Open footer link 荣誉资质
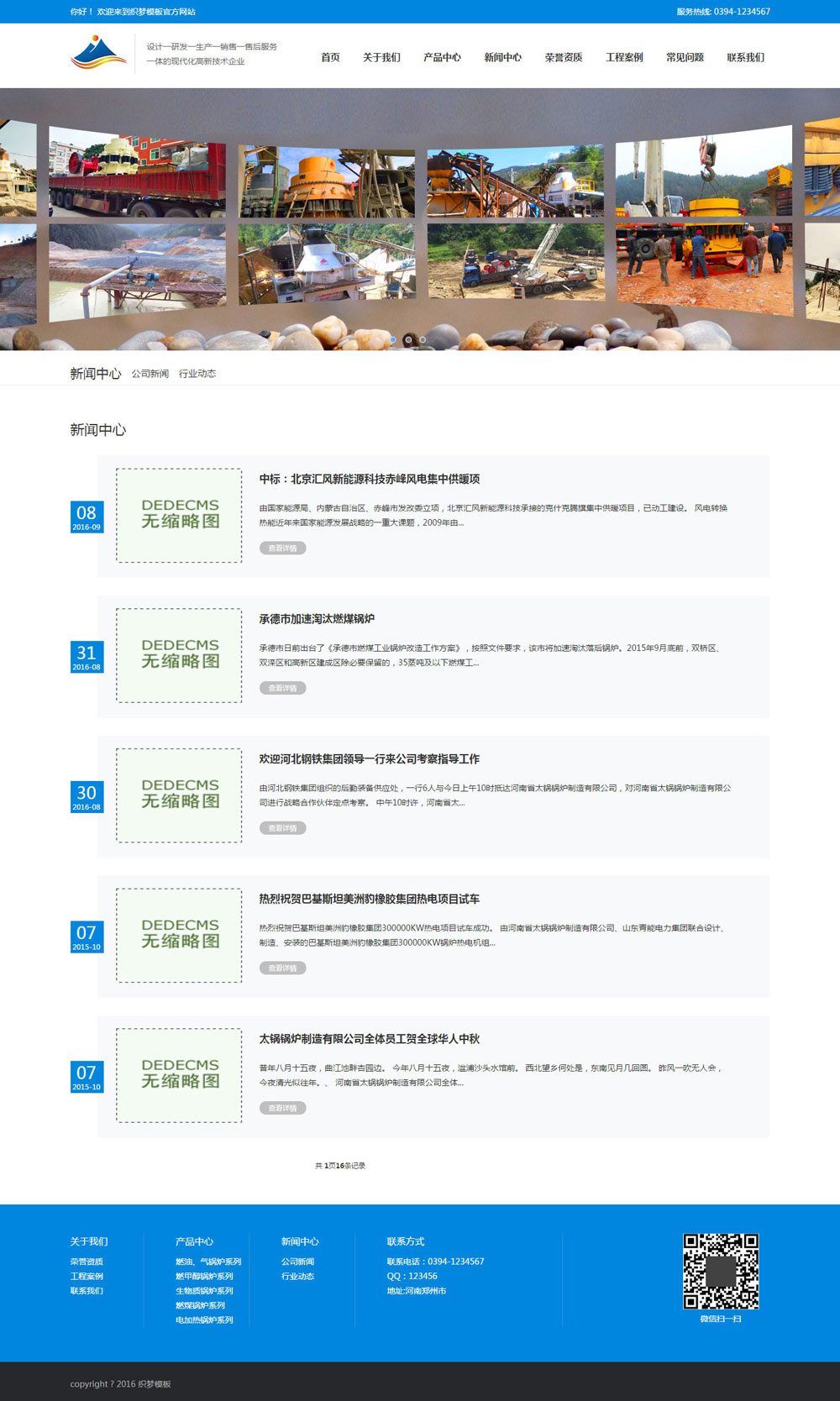This screenshot has width=840, height=1401. click(x=87, y=1262)
